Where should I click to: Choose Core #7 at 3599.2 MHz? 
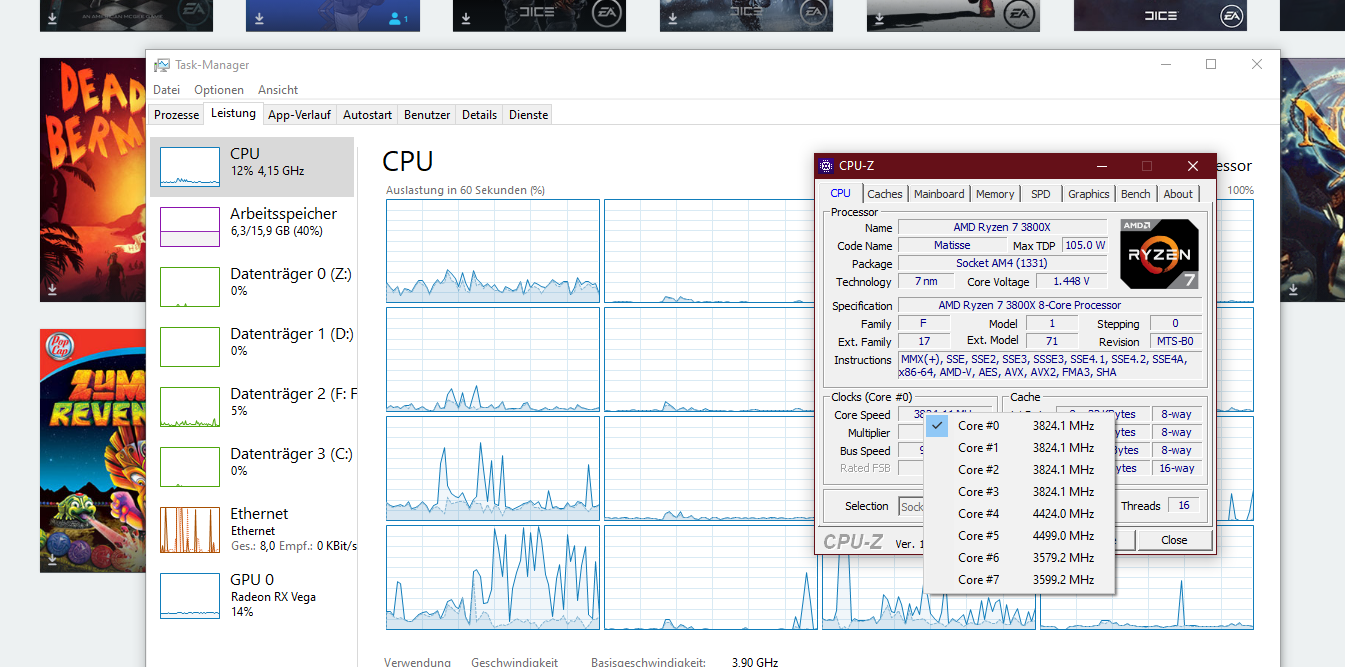[x=1018, y=580]
